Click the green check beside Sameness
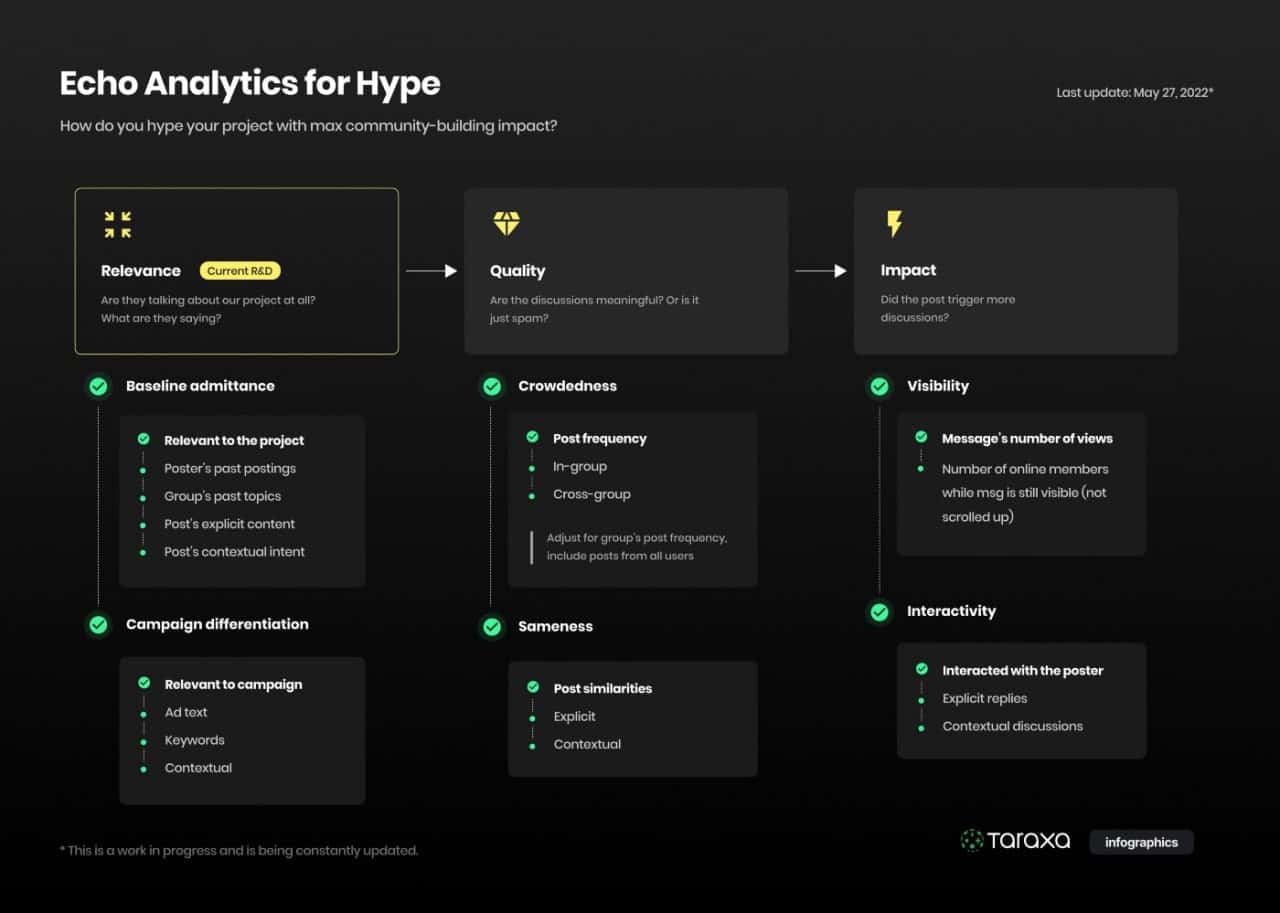This screenshot has width=1280, height=913. point(491,626)
